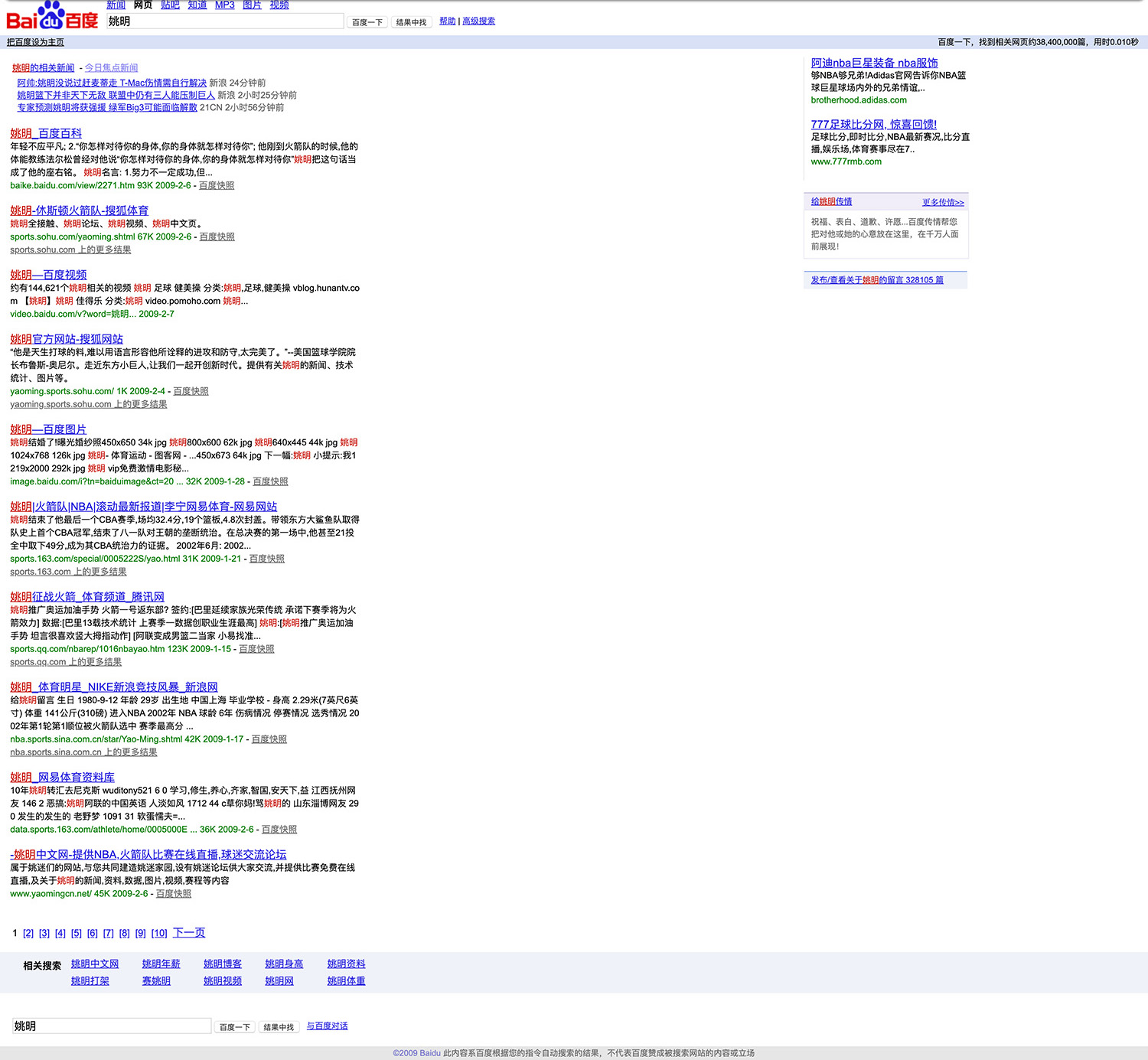Switch to the MP3 search tab
Screen dimensions: 1148x1060
point(224,5)
